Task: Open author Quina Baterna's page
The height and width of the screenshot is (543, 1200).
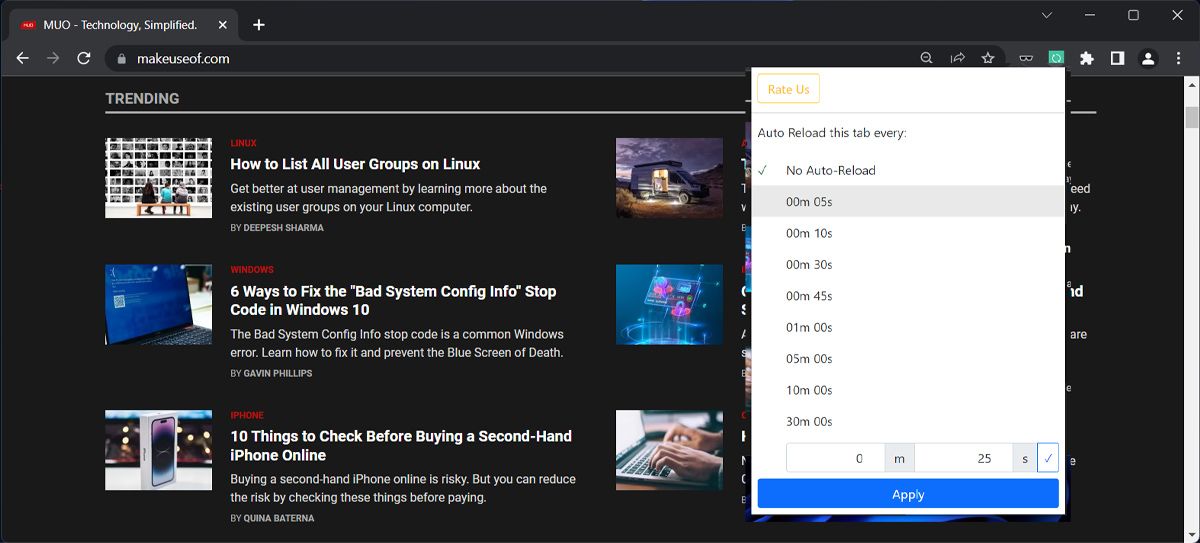Action: 279,518
